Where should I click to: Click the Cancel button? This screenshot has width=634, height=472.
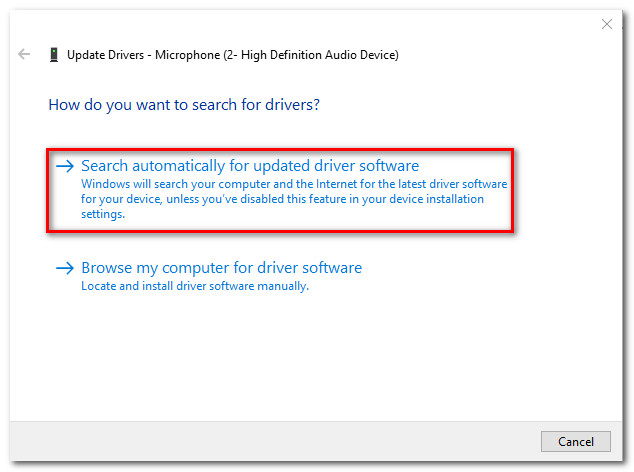[576, 441]
